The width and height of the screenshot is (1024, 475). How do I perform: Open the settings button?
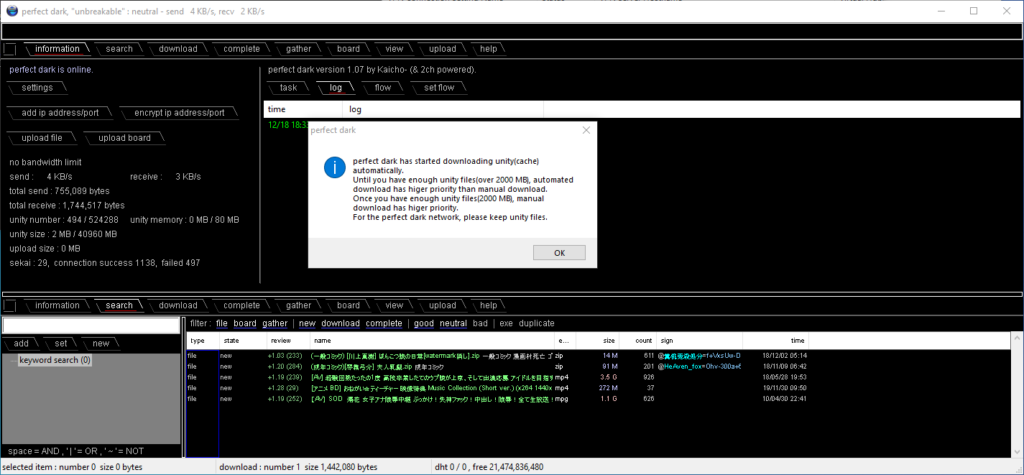click(x=37, y=88)
